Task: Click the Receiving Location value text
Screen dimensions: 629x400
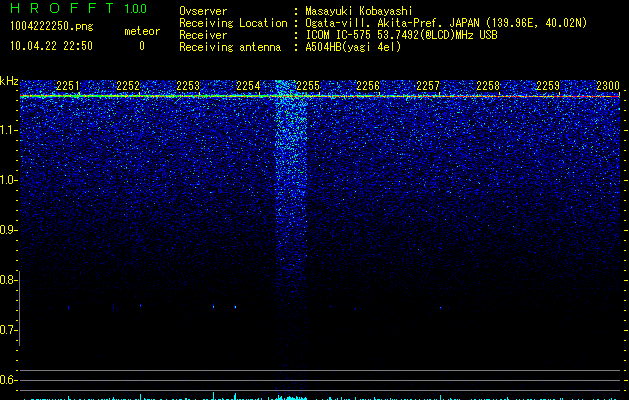Action: 446,23
